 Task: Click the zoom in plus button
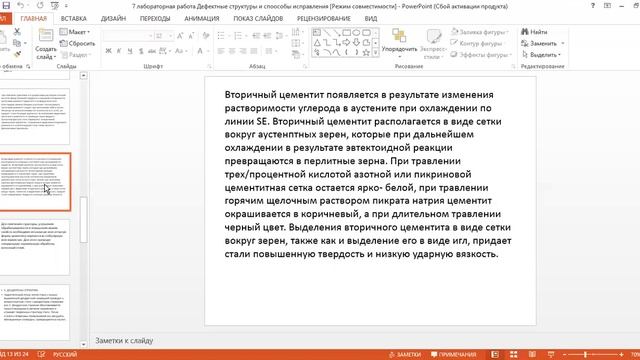pos(621,354)
